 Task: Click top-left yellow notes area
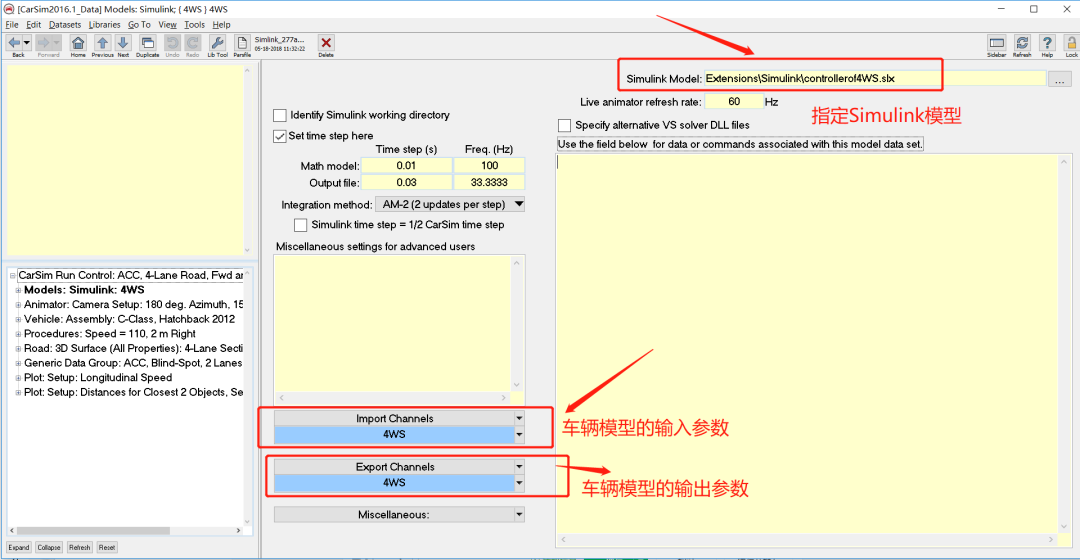click(125, 161)
